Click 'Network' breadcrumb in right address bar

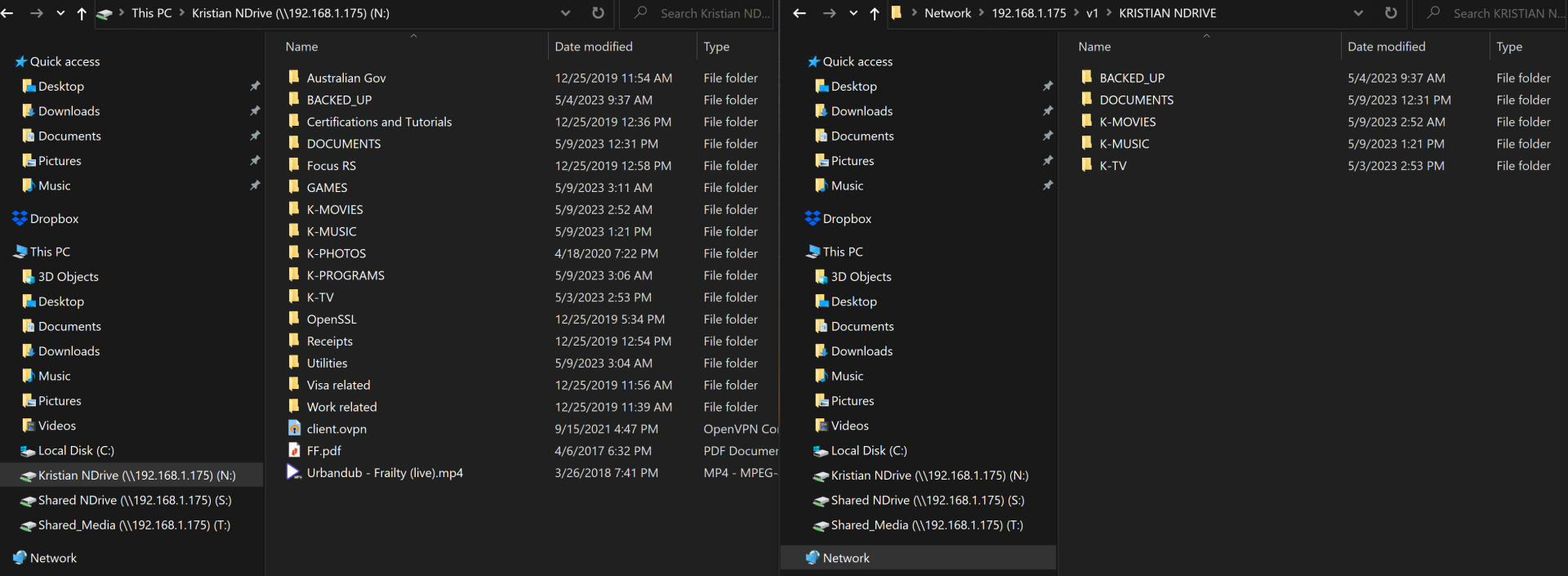click(x=947, y=13)
